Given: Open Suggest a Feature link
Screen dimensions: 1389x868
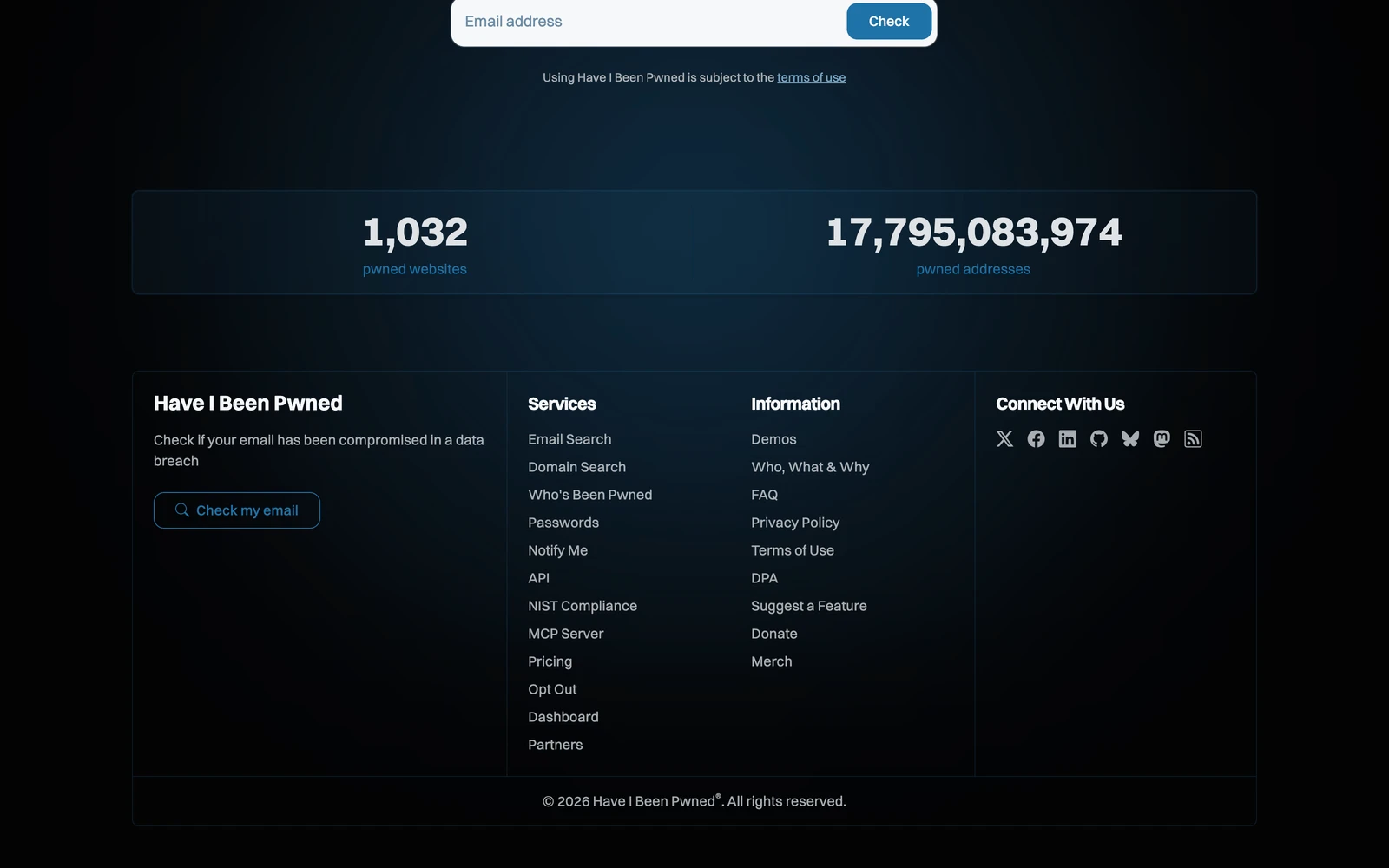Looking at the screenshot, I should click(x=809, y=606).
